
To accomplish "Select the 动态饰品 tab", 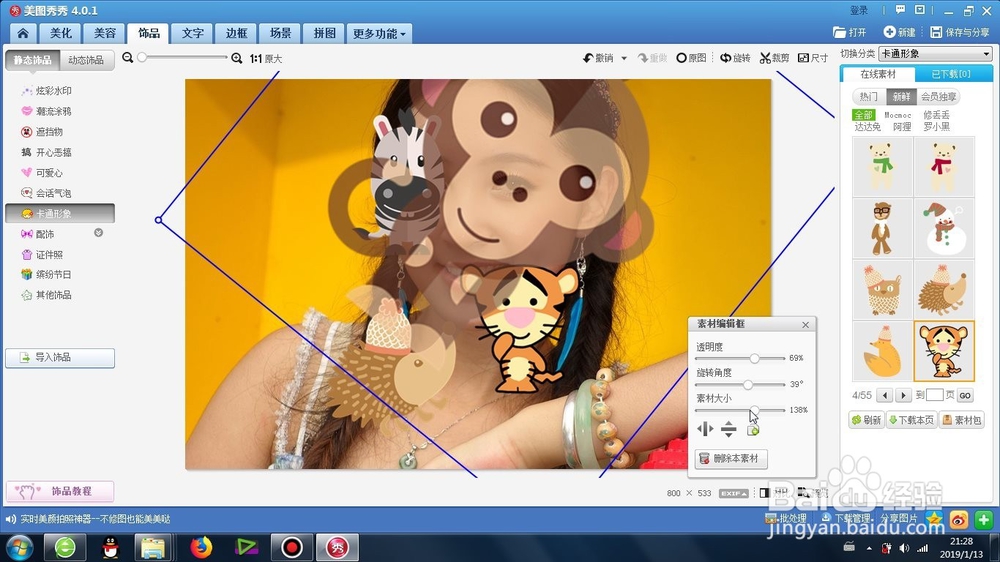I will pos(87,60).
